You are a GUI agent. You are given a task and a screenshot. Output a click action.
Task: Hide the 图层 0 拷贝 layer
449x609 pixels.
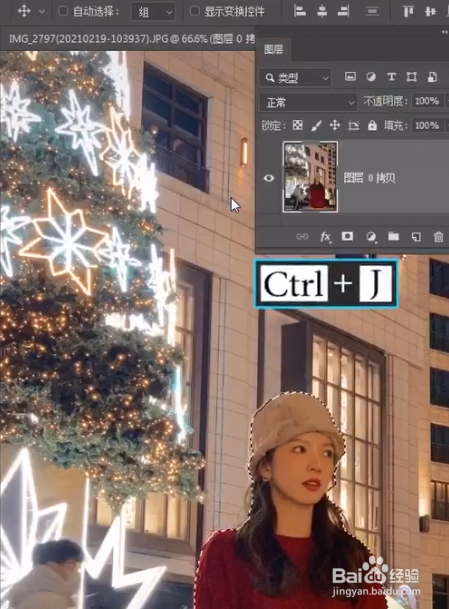pyautogui.click(x=269, y=178)
